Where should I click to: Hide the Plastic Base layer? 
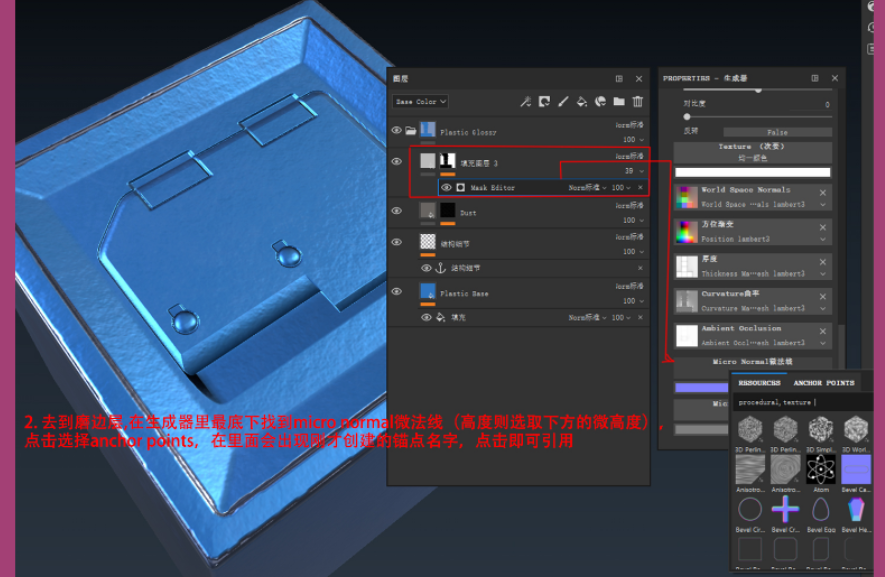[397, 291]
